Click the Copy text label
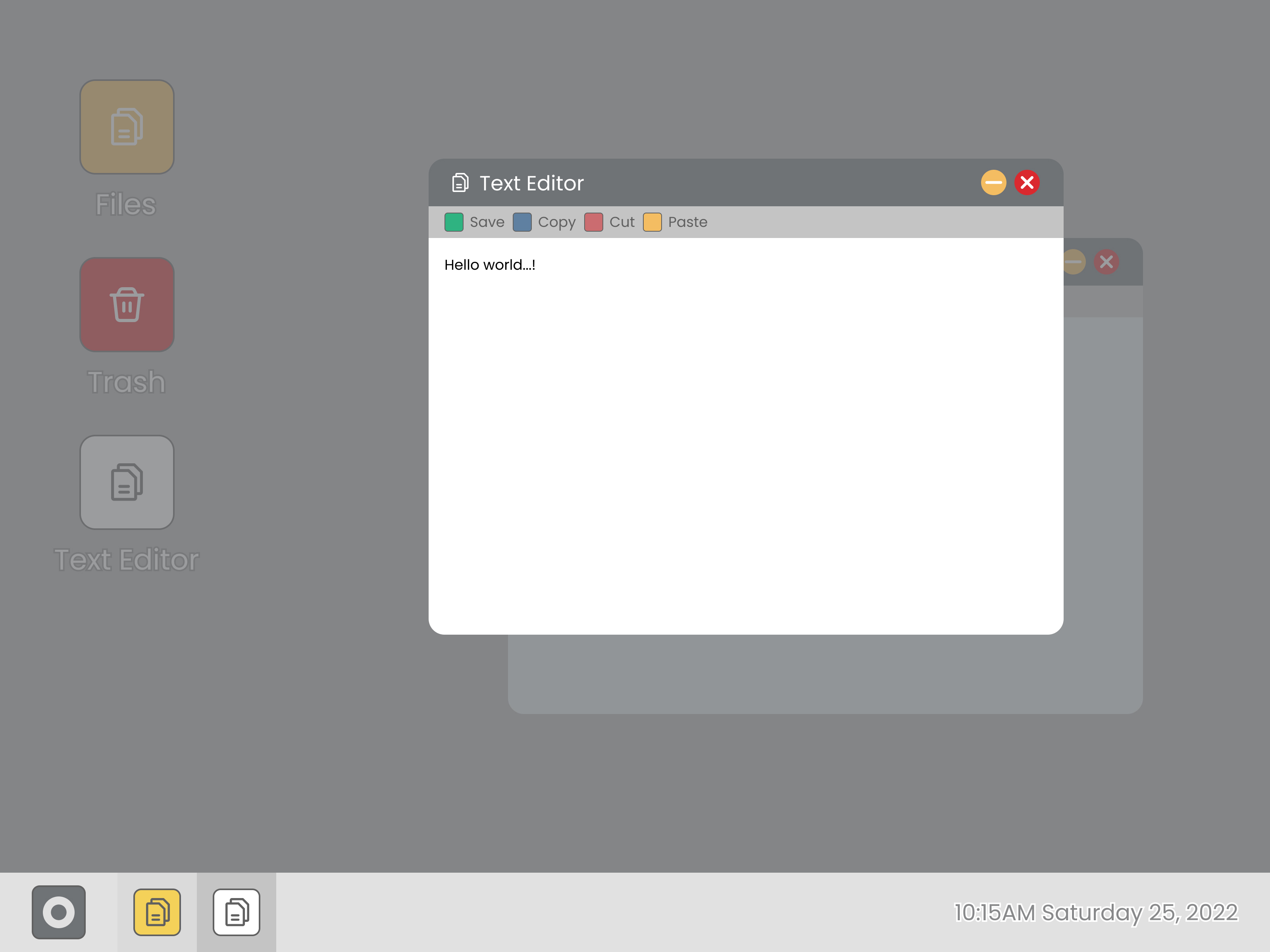This screenshot has height=952, width=1270. [x=556, y=222]
